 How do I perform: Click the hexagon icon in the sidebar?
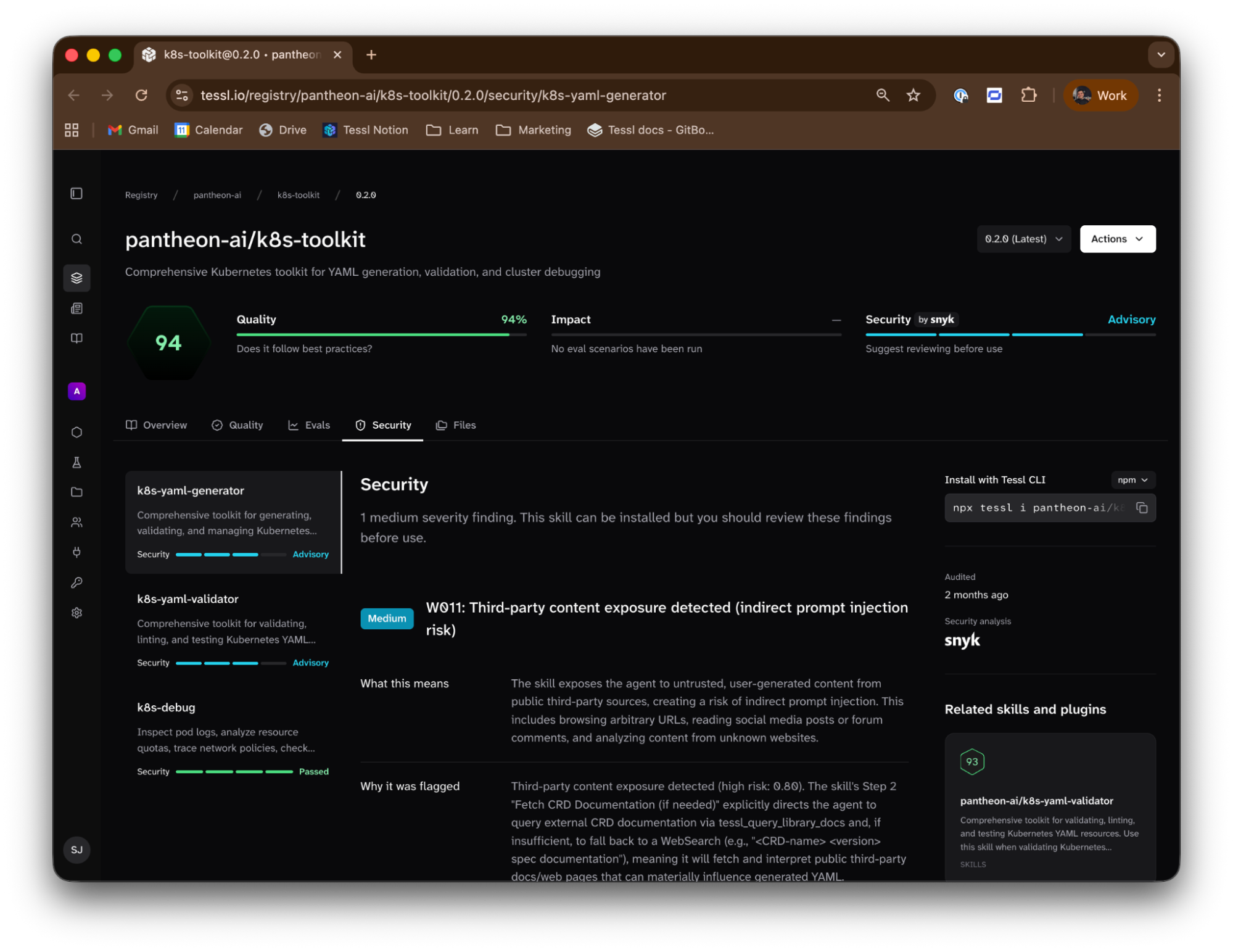[76, 432]
